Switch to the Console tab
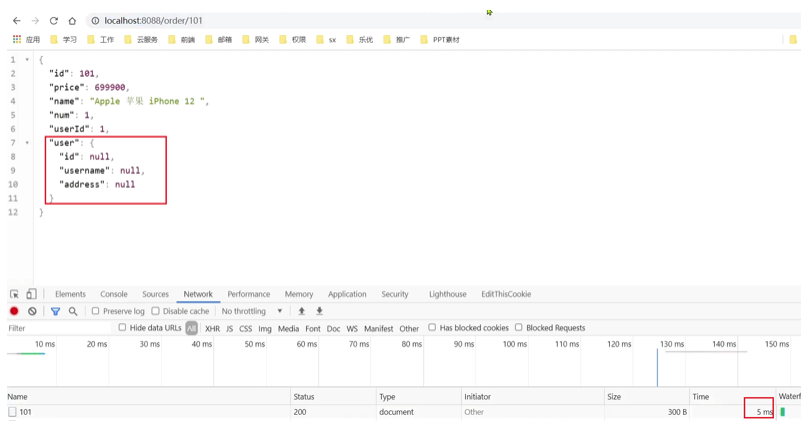This screenshot has width=811, height=434. click(114, 294)
